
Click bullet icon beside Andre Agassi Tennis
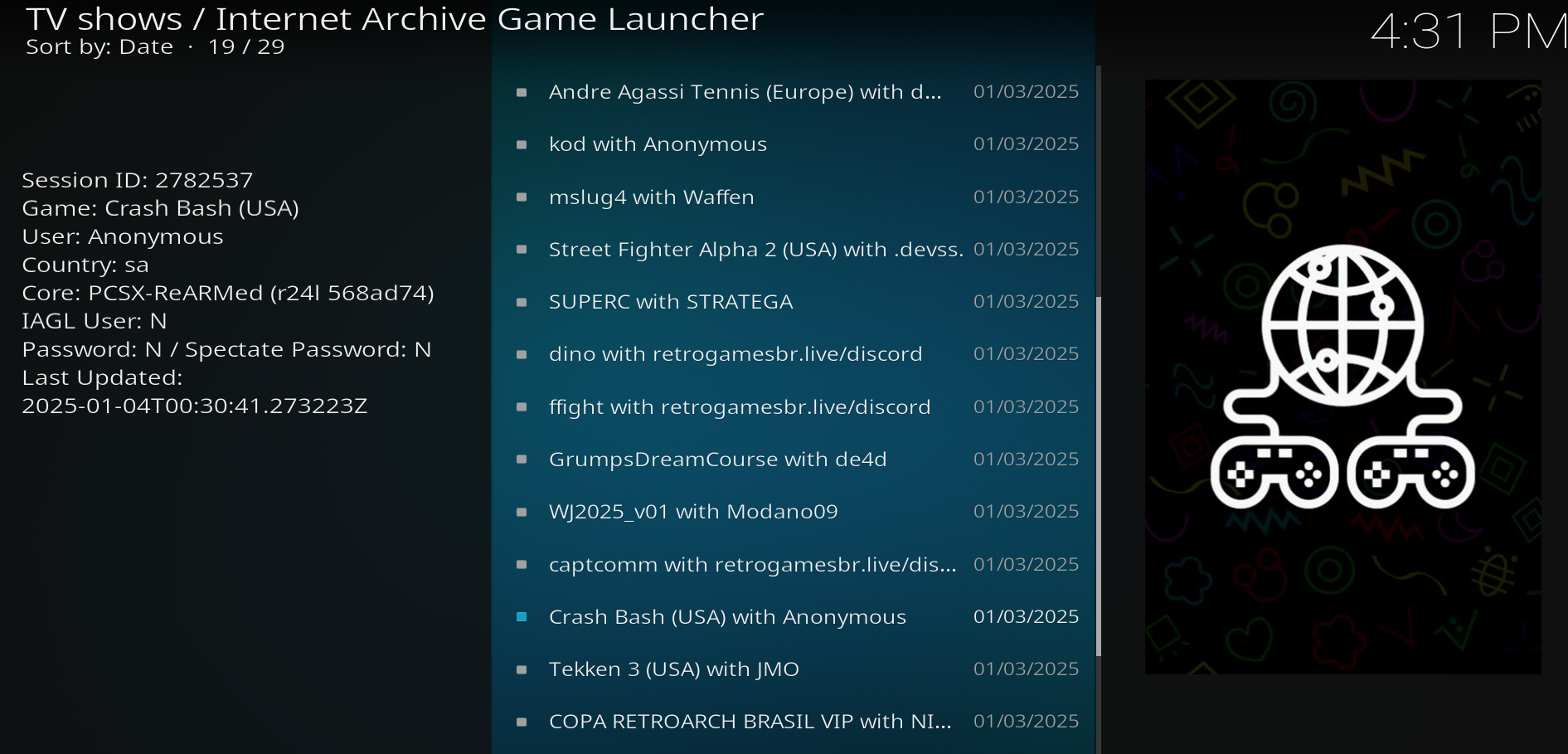tap(522, 92)
